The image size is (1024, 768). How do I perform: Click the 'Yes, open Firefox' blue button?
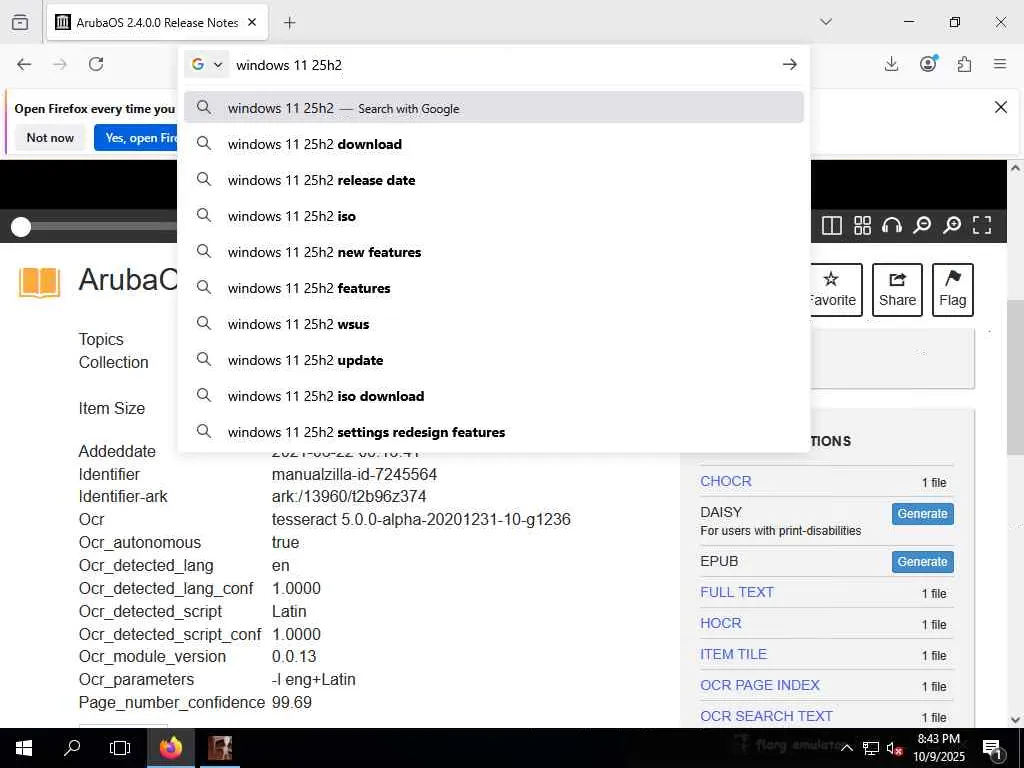(136, 138)
